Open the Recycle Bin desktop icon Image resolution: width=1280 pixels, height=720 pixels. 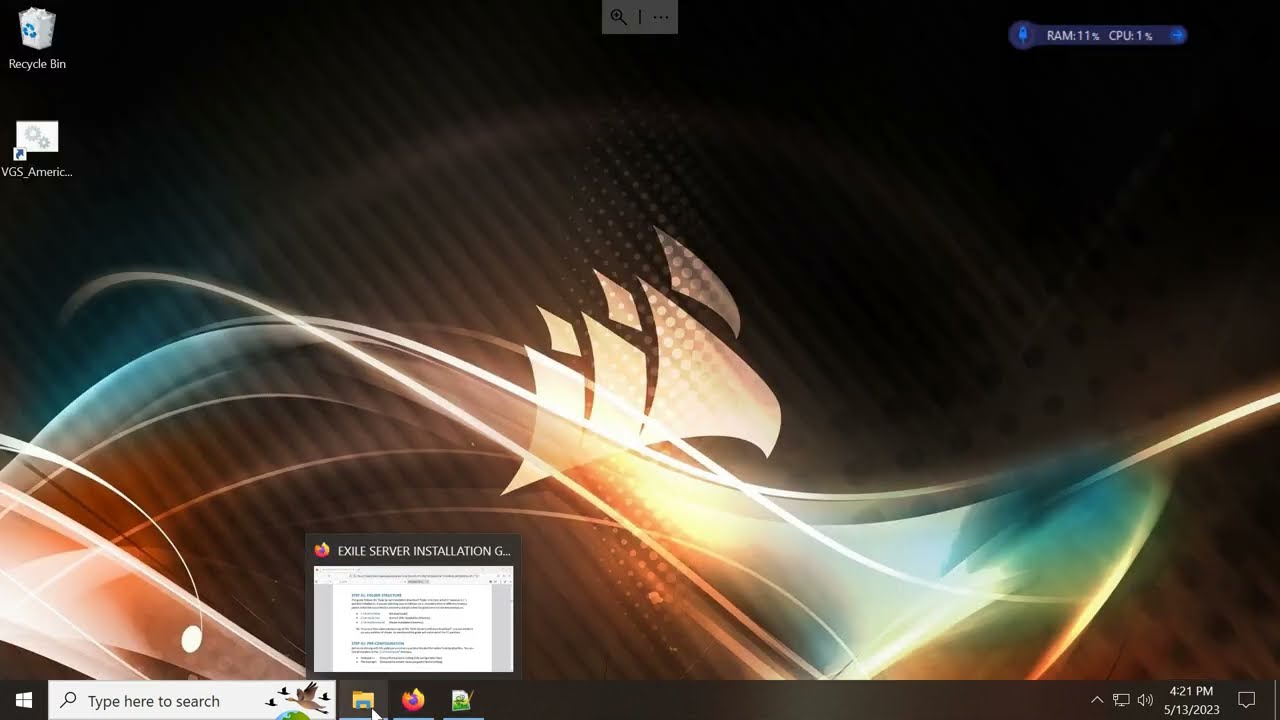tap(37, 39)
